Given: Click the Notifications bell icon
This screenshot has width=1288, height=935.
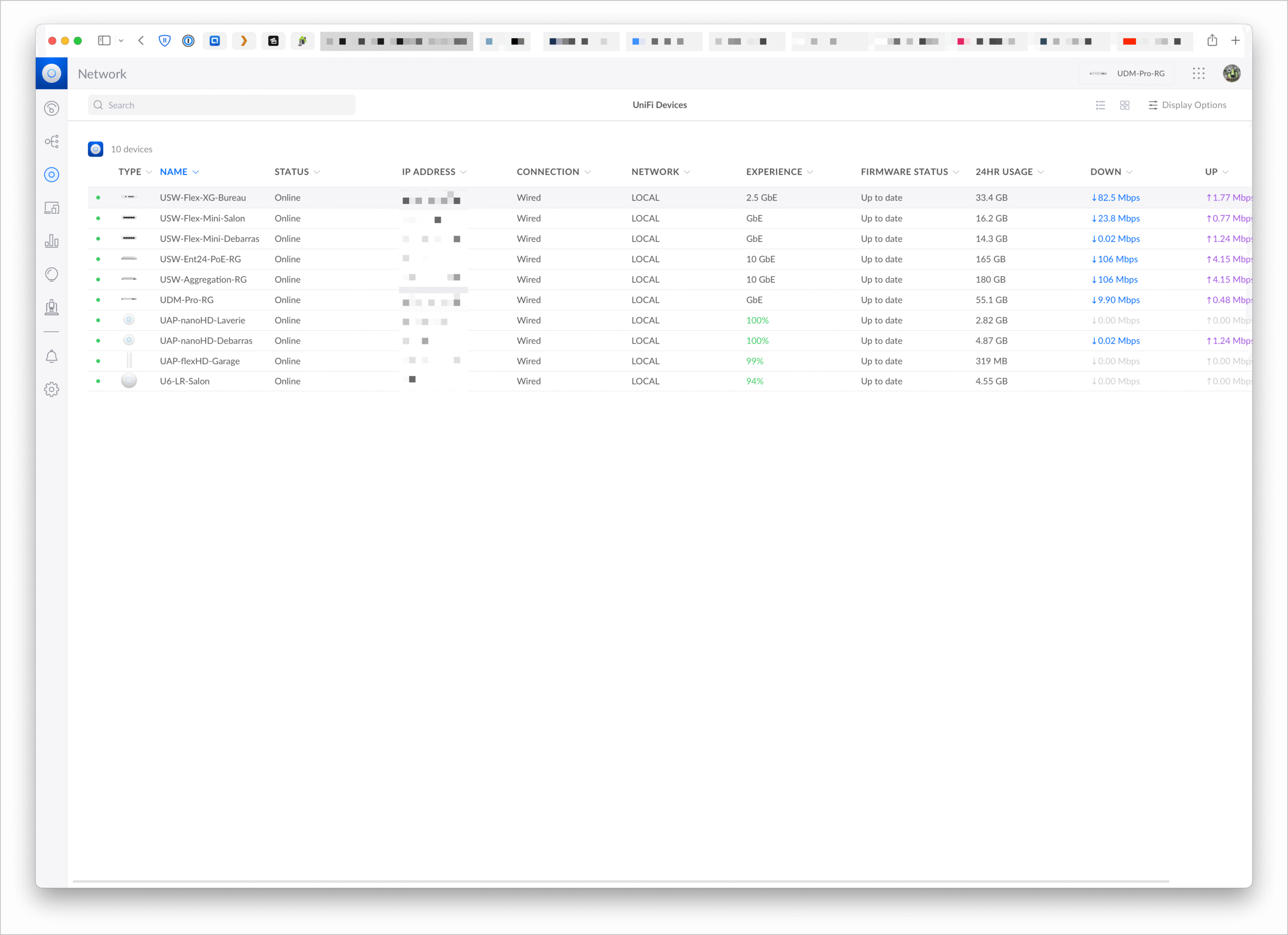Looking at the screenshot, I should (52, 356).
